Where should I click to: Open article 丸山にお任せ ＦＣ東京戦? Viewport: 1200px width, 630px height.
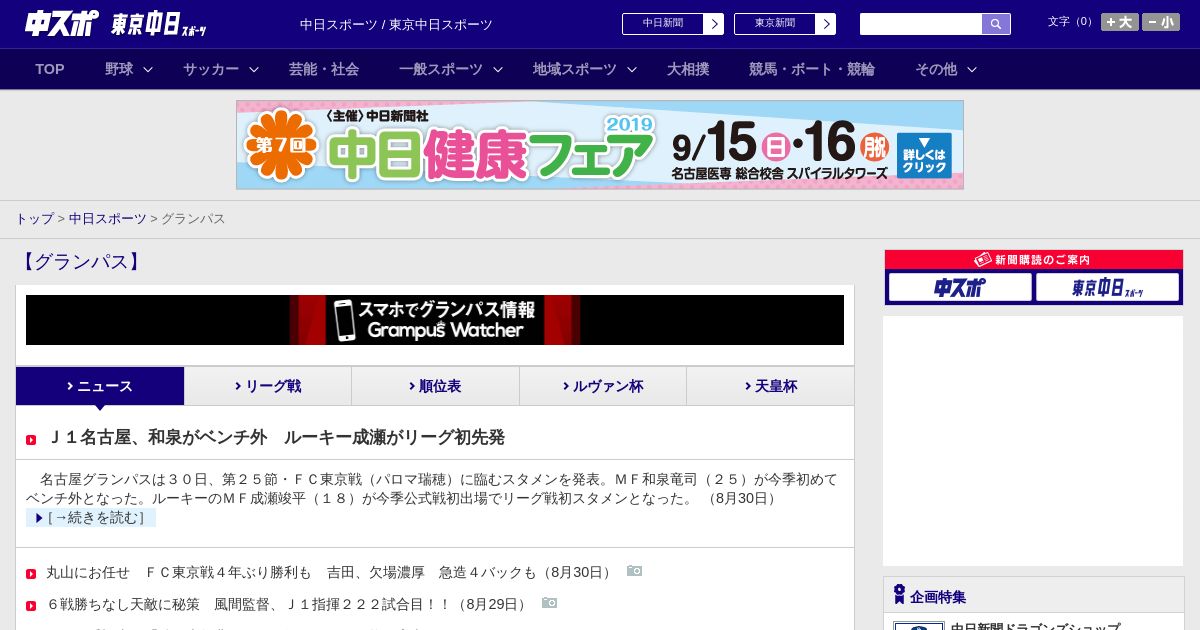point(331,572)
